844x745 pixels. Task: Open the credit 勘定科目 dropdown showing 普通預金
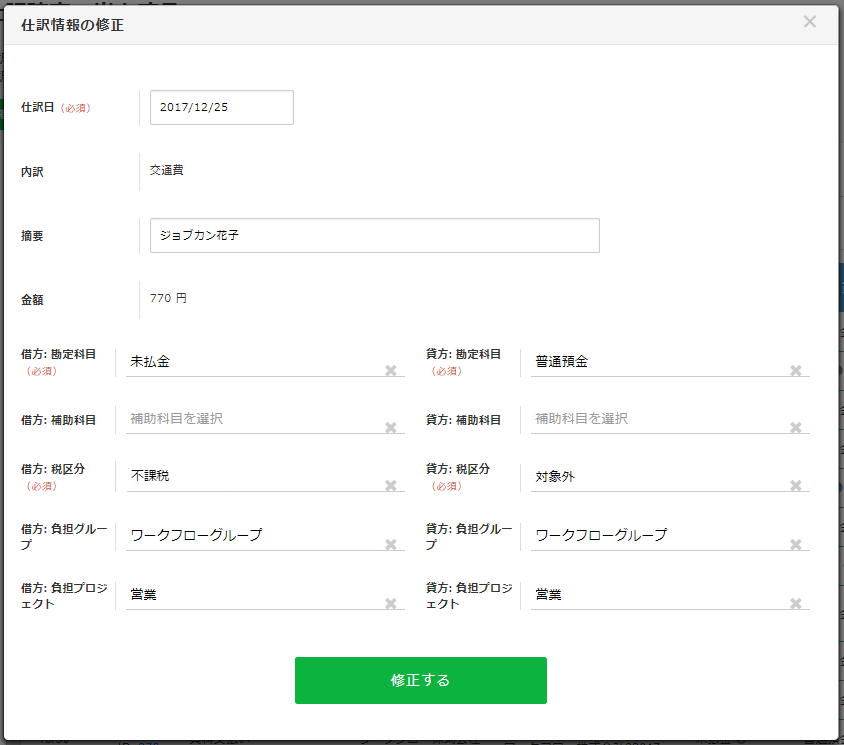pyautogui.click(x=655, y=362)
